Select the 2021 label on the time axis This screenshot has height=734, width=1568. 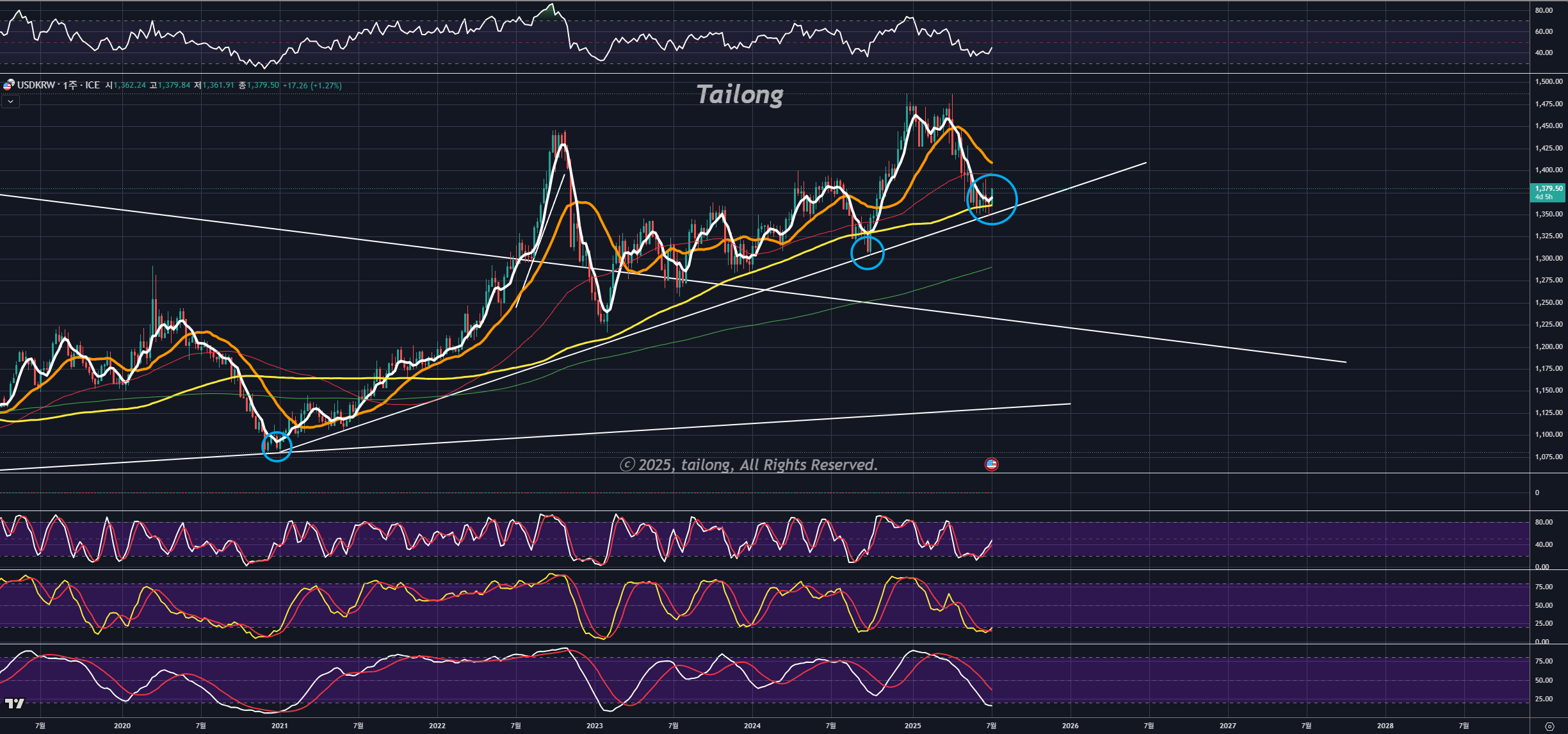(279, 726)
